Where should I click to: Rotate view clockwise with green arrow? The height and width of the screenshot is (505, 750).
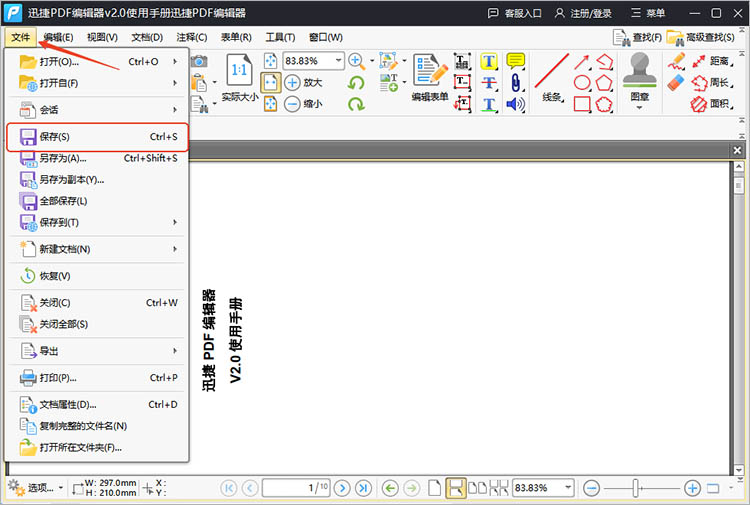356,104
